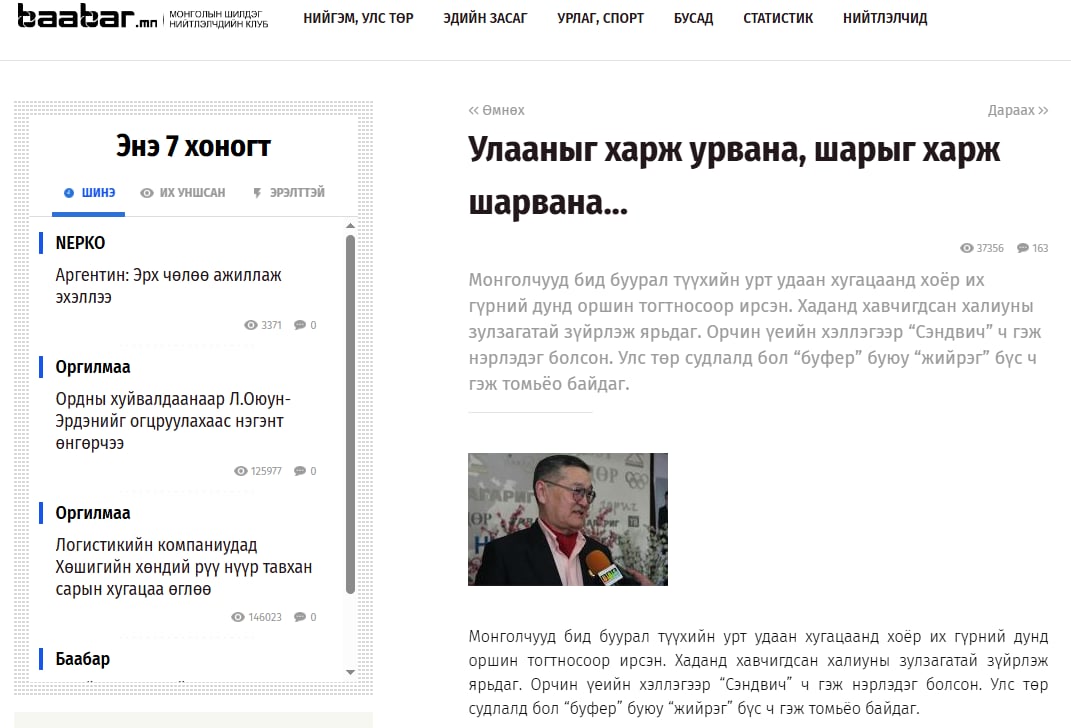Open the НИЙТЛЭЛЧИД menu

pos(885,18)
